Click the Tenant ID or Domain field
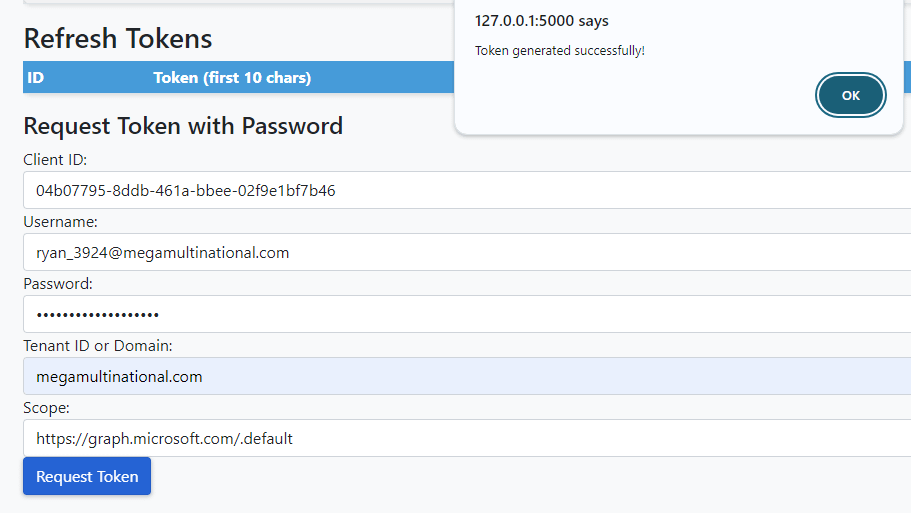911x513 pixels. coord(467,376)
